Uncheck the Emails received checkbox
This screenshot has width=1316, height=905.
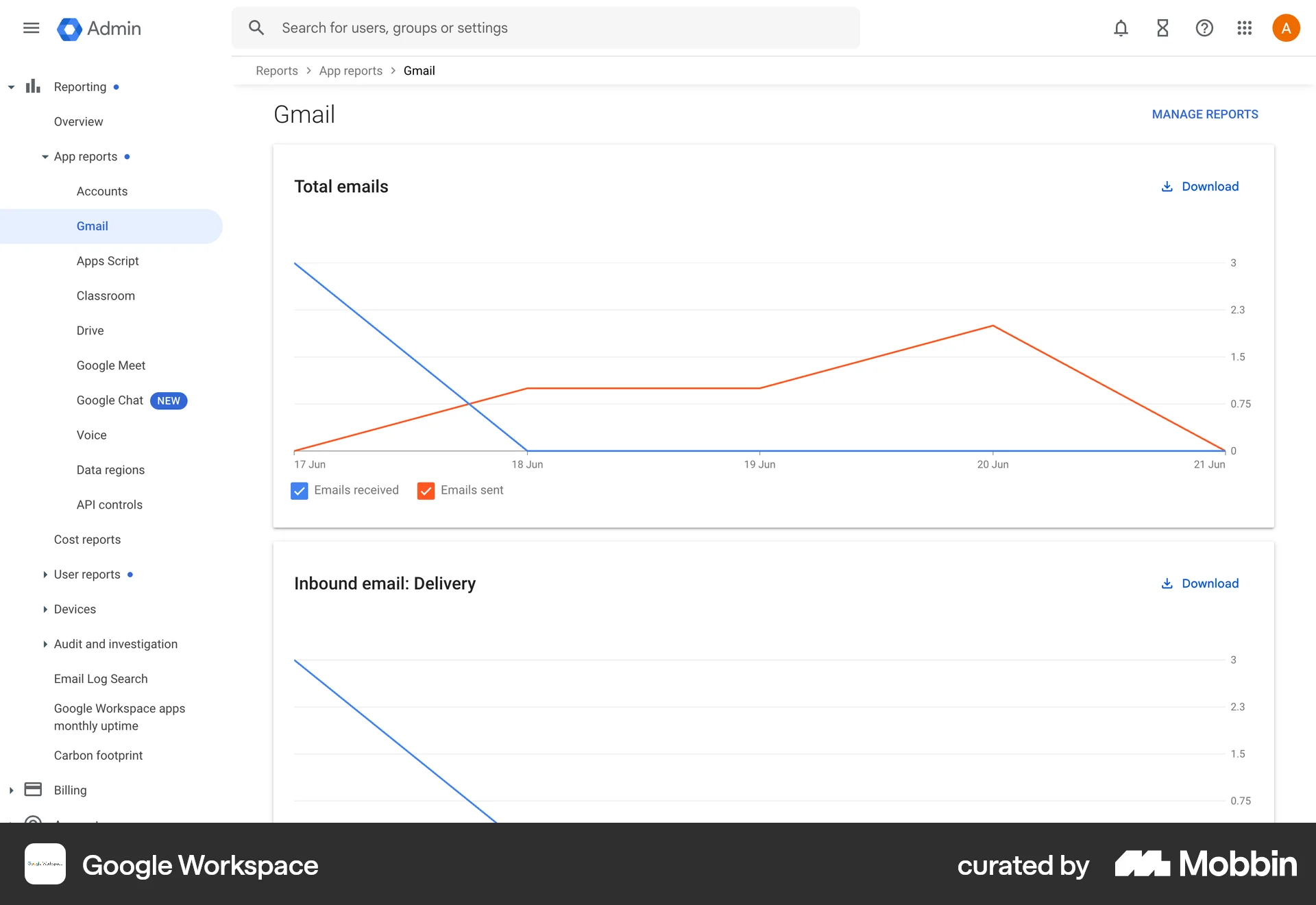(x=299, y=490)
